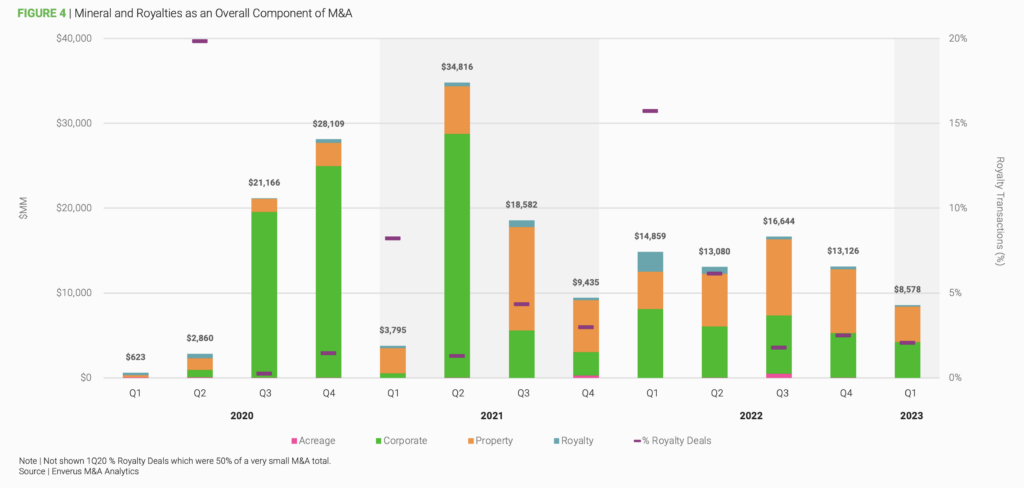Click the 2021 year label on the axis
The image size is (1024, 488).
489,415
